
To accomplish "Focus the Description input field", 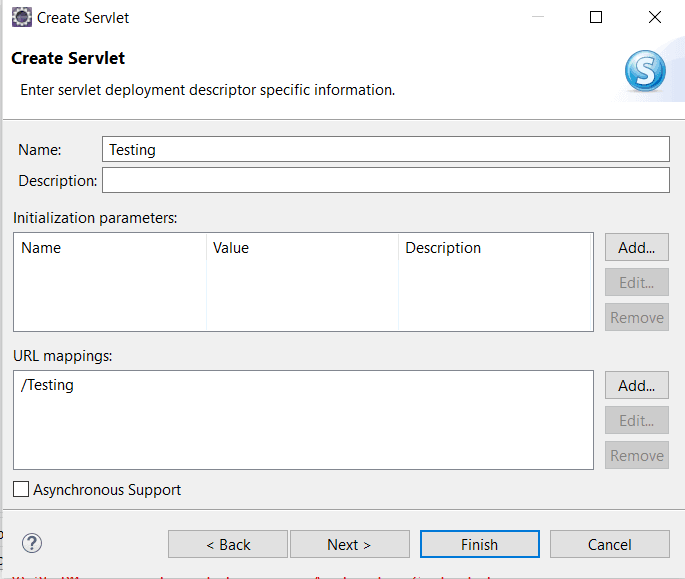I will point(385,180).
